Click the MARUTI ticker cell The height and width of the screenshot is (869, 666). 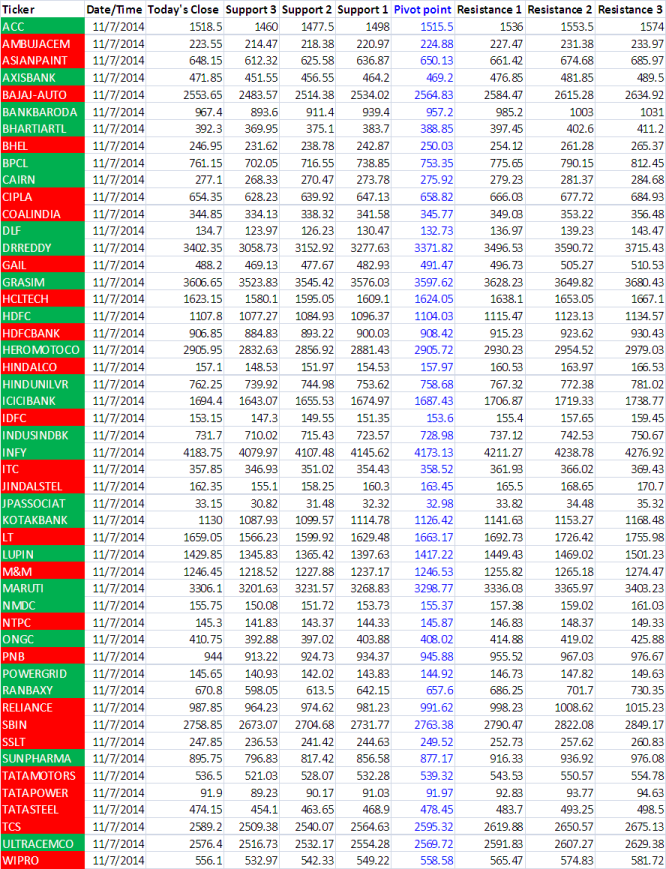pyautogui.click(x=43, y=588)
